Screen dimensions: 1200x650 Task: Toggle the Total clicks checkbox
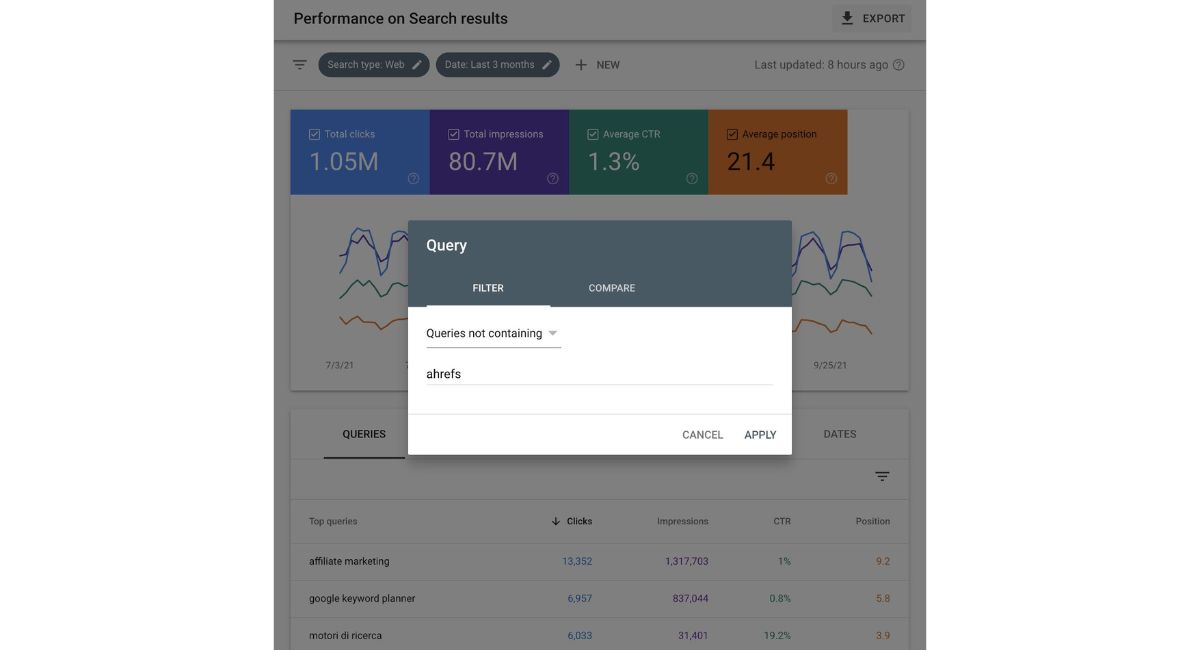315,134
